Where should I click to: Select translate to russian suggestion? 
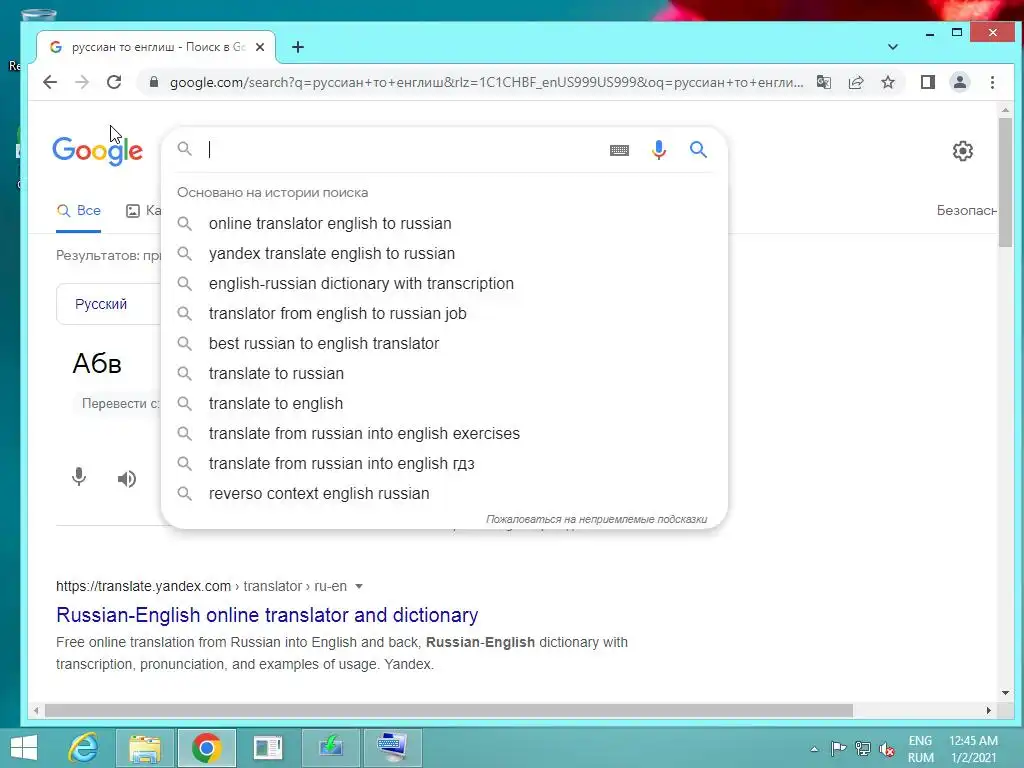point(444,374)
